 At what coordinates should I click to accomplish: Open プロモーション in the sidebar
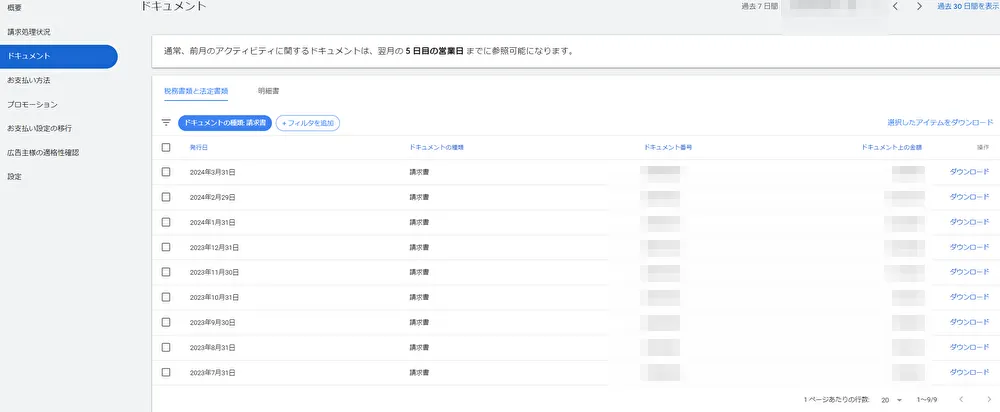click(x=33, y=105)
